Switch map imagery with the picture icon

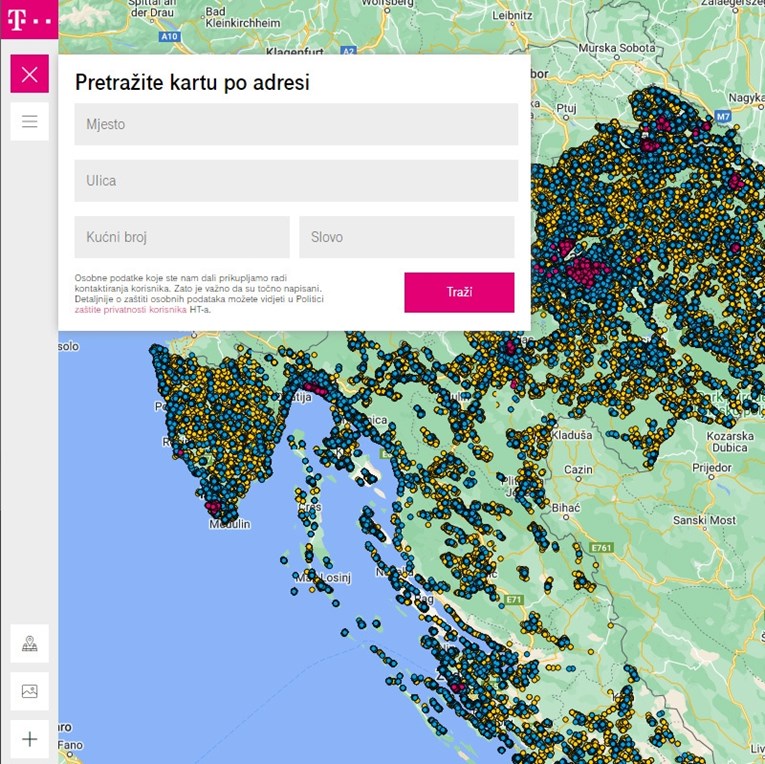click(29, 691)
